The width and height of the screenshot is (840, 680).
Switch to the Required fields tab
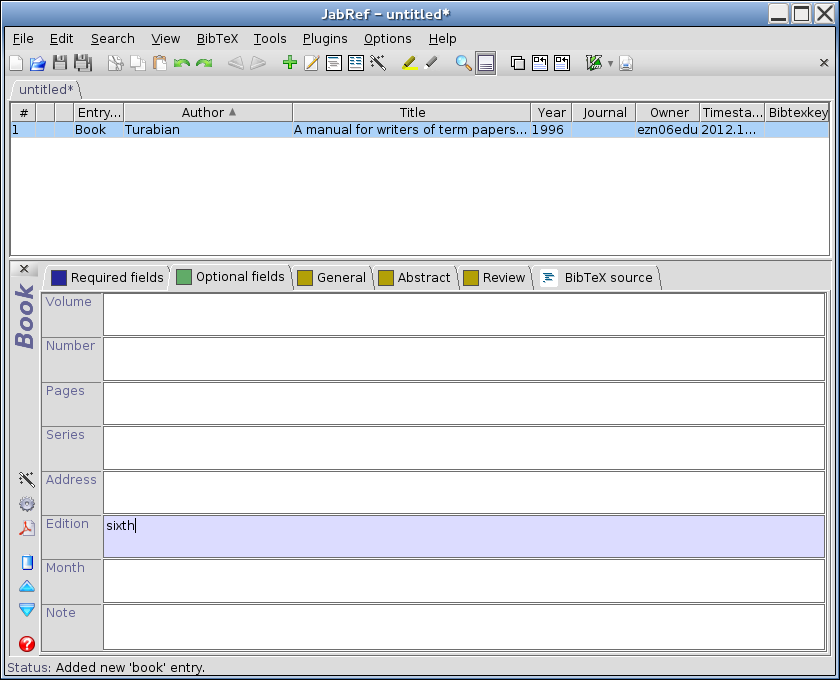pyautogui.click(x=107, y=278)
